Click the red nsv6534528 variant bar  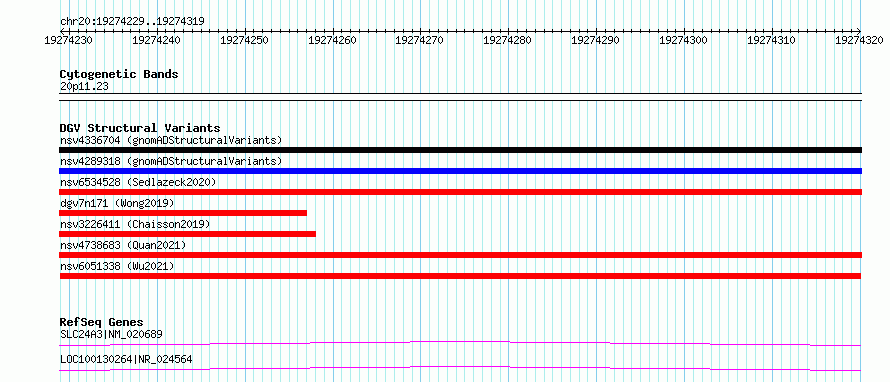(x=460, y=192)
